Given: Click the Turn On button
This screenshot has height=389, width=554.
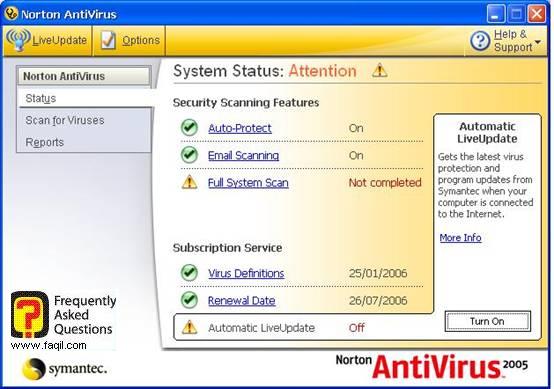Looking at the screenshot, I should click(488, 321).
